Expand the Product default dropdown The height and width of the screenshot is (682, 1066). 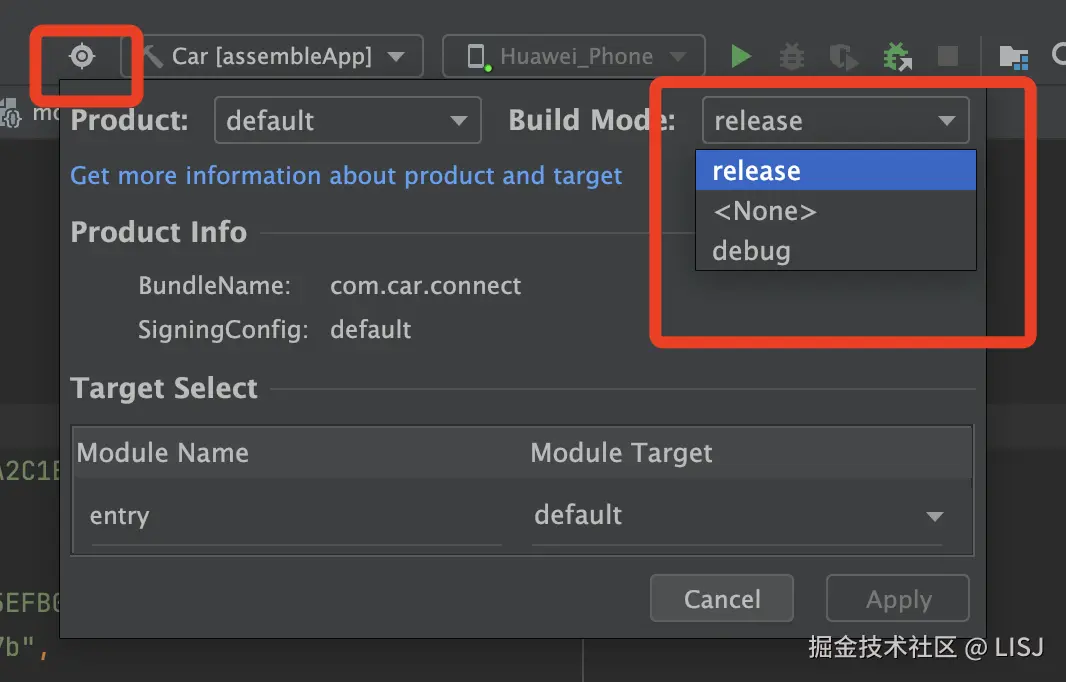[x=347, y=121]
